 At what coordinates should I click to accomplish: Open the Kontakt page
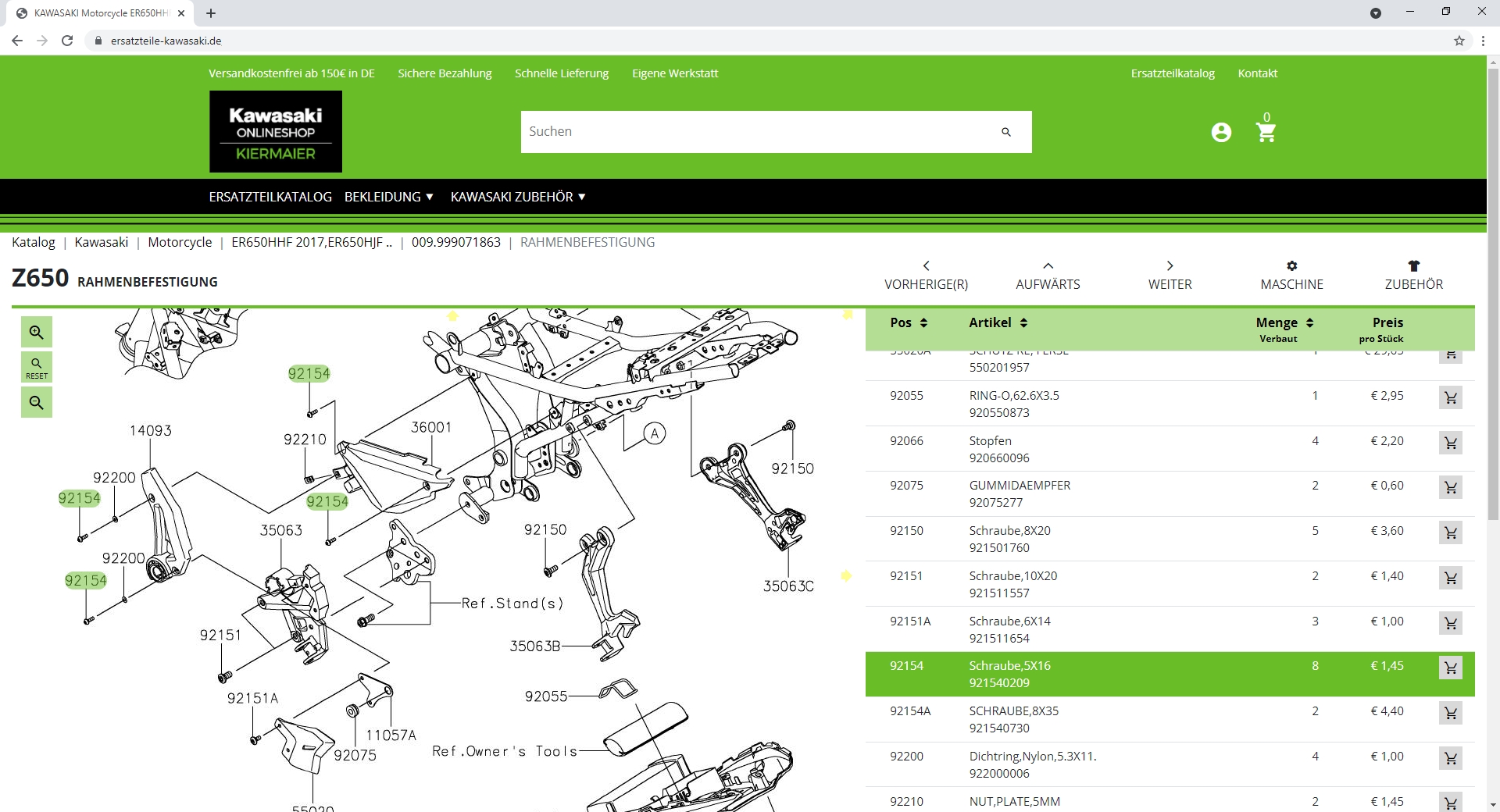pos(1258,73)
